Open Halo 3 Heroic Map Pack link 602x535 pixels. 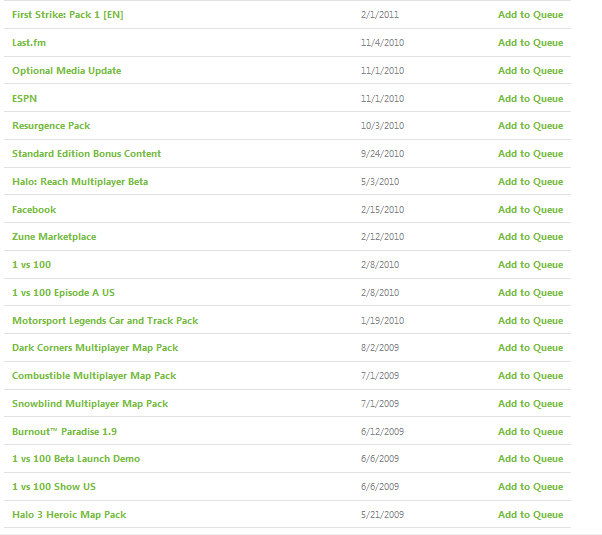[x=69, y=515]
